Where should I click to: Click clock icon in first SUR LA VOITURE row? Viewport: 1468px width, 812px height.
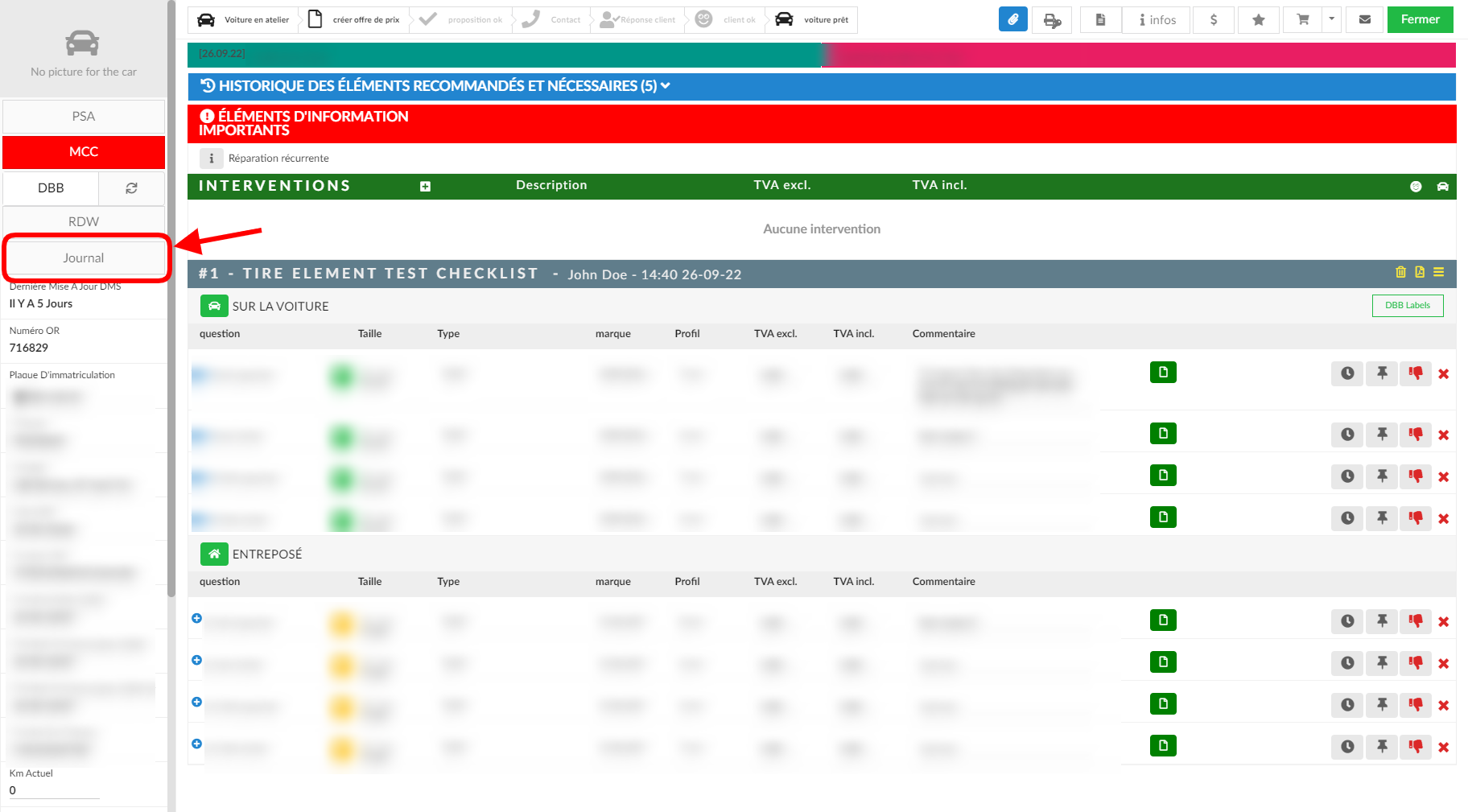point(1347,373)
